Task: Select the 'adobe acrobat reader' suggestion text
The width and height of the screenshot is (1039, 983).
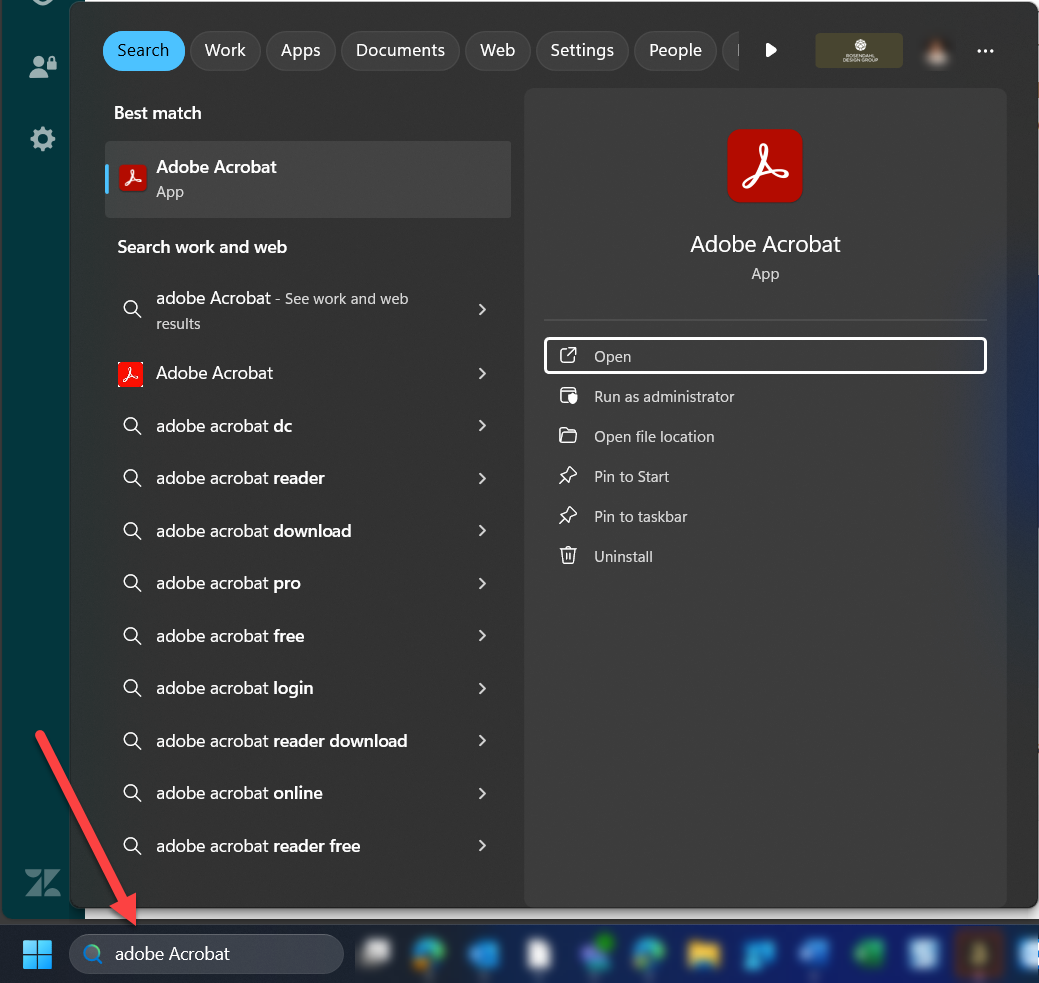Action: pyautogui.click(x=241, y=478)
